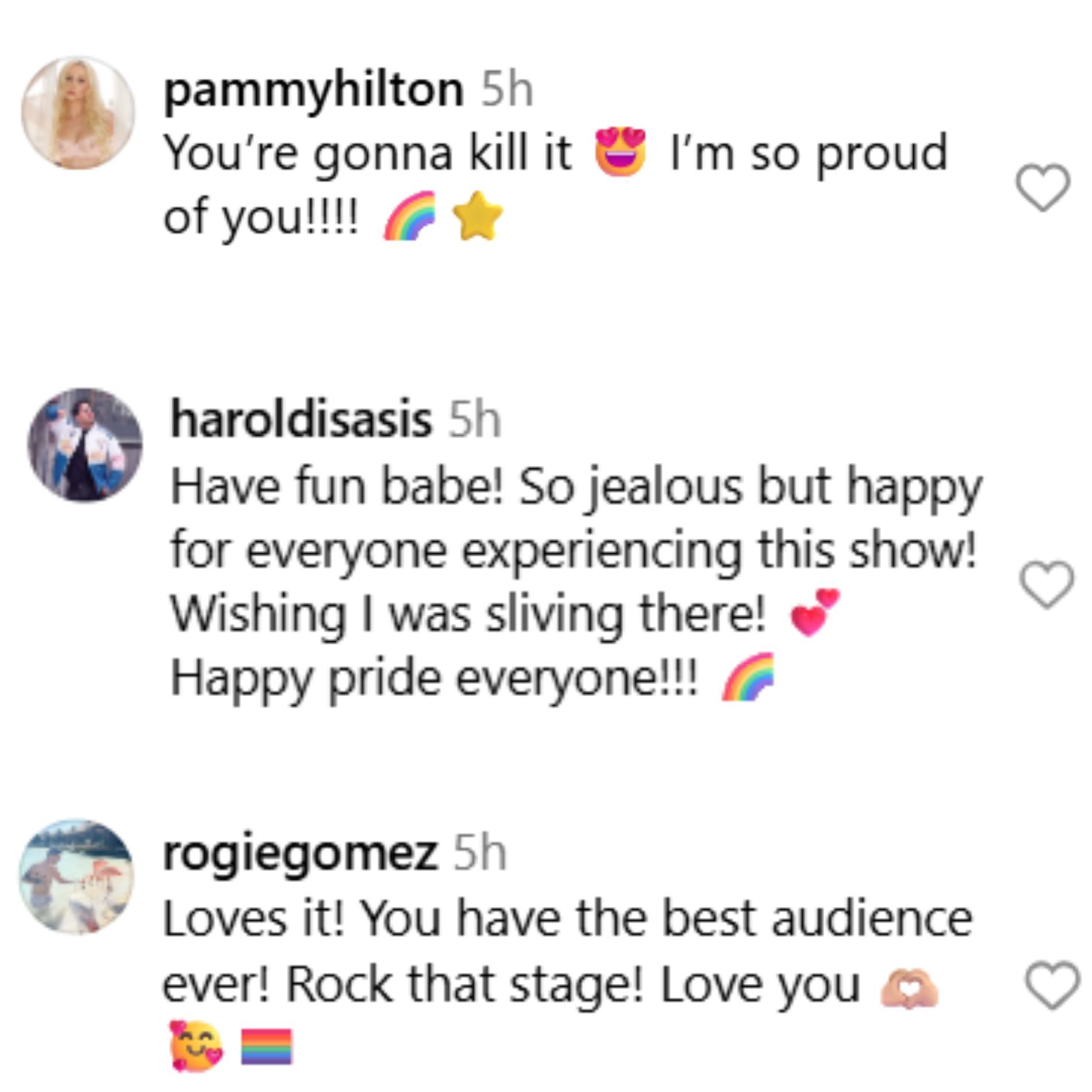Open haroldisasis's profile picture
Screen dimensions: 1092x1092
tap(84, 445)
